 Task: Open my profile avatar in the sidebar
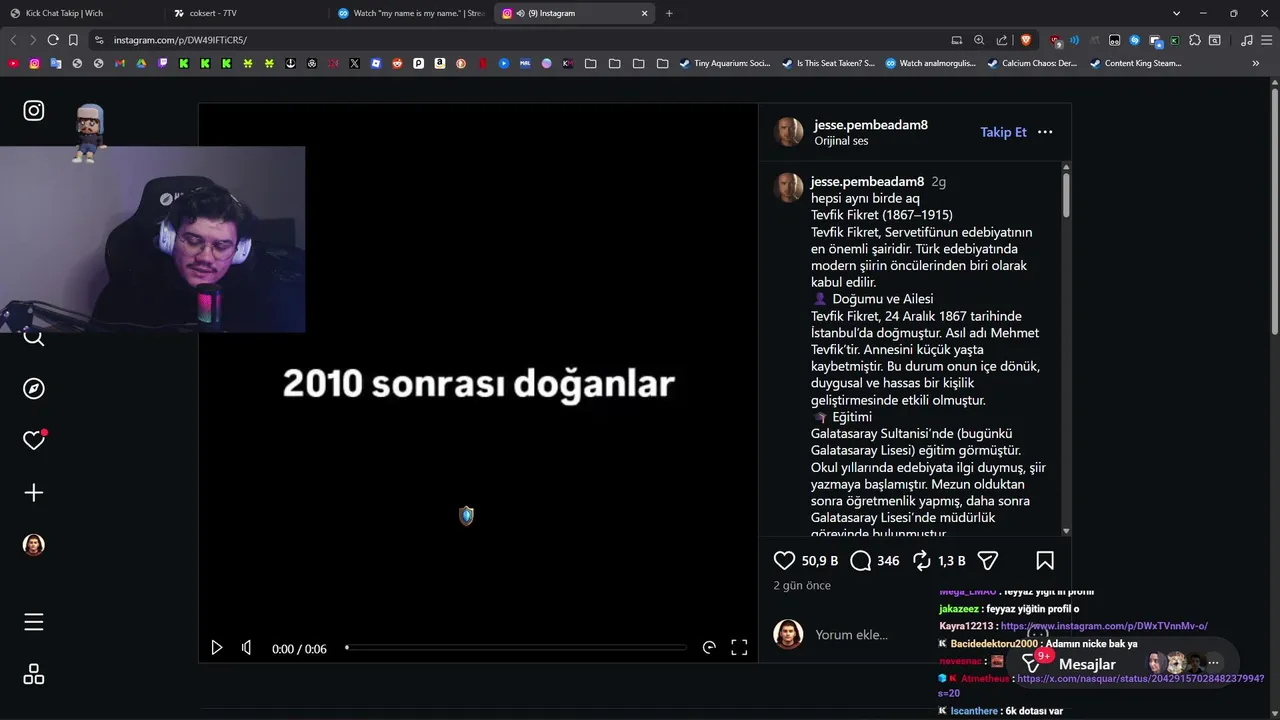[x=34, y=545]
